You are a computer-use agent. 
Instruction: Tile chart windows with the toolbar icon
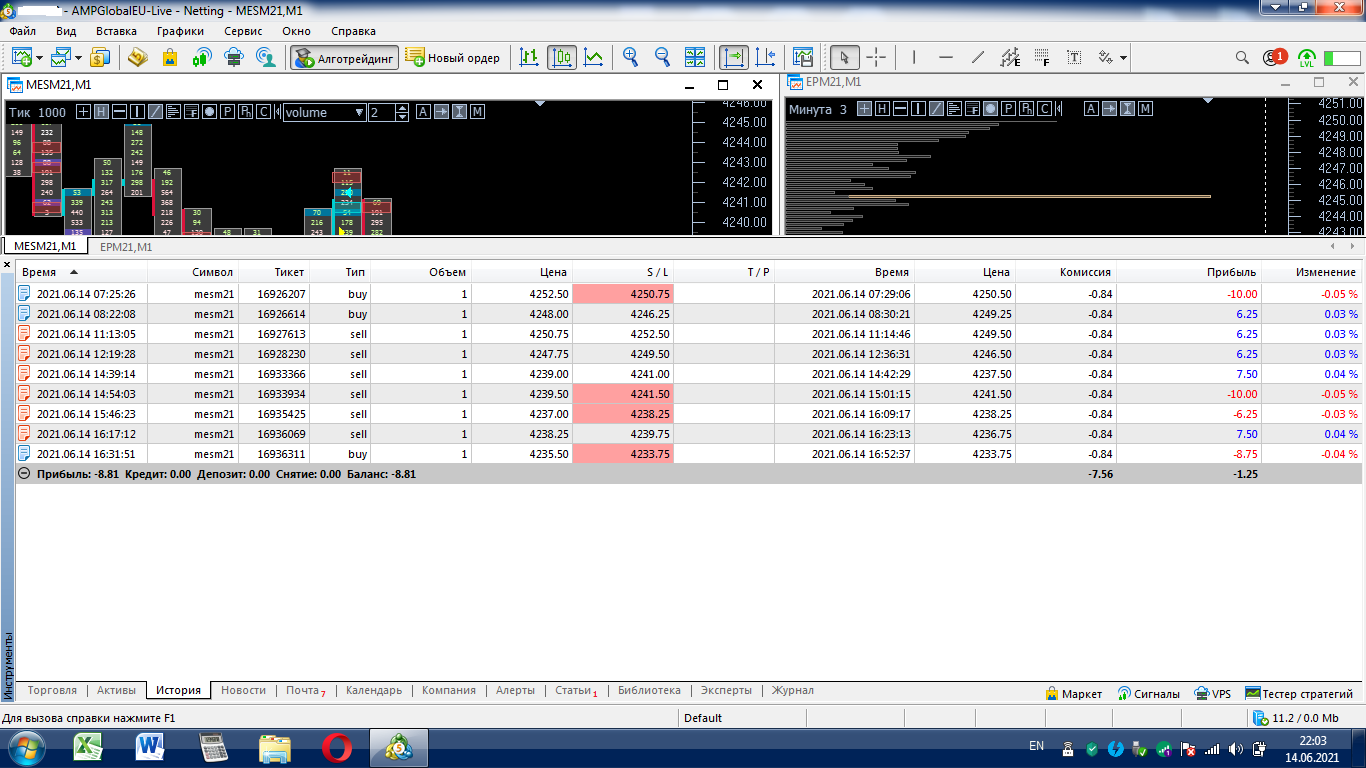pyautogui.click(x=695, y=57)
